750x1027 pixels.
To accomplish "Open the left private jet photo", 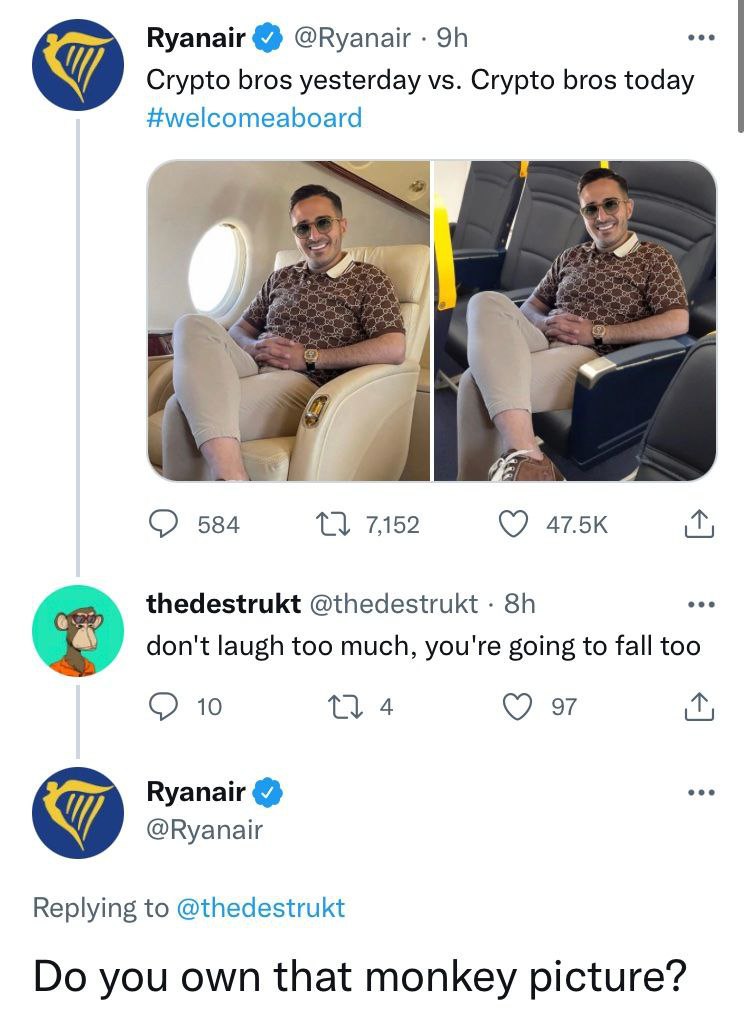I will 289,320.
